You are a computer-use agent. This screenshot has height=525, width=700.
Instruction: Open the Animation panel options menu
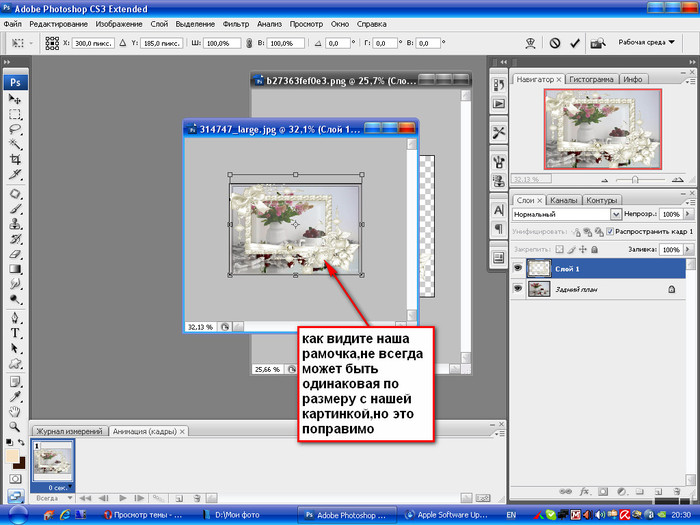[x=501, y=433]
